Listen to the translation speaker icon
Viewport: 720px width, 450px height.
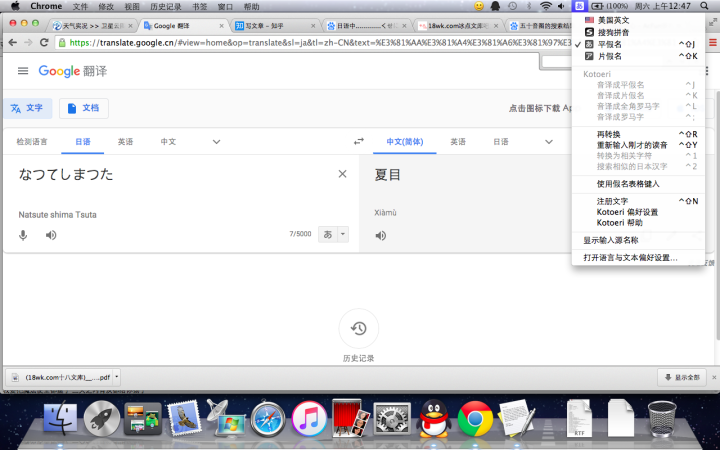(381, 236)
